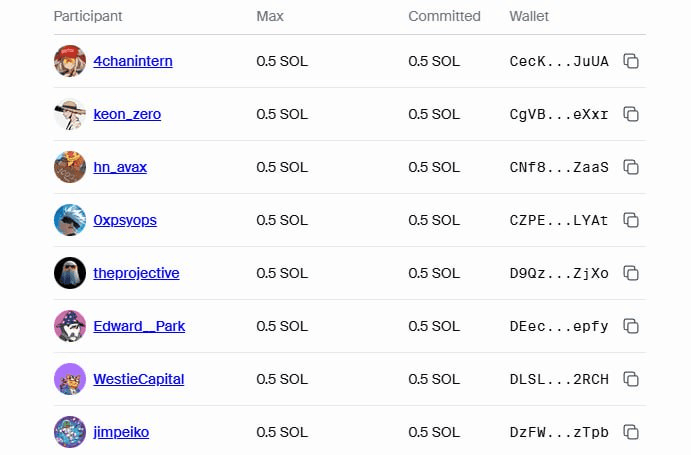The height and width of the screenshot is (455, 691).
Task: Click 4chanintern red hat avatar
Action: tap(70, 61)
